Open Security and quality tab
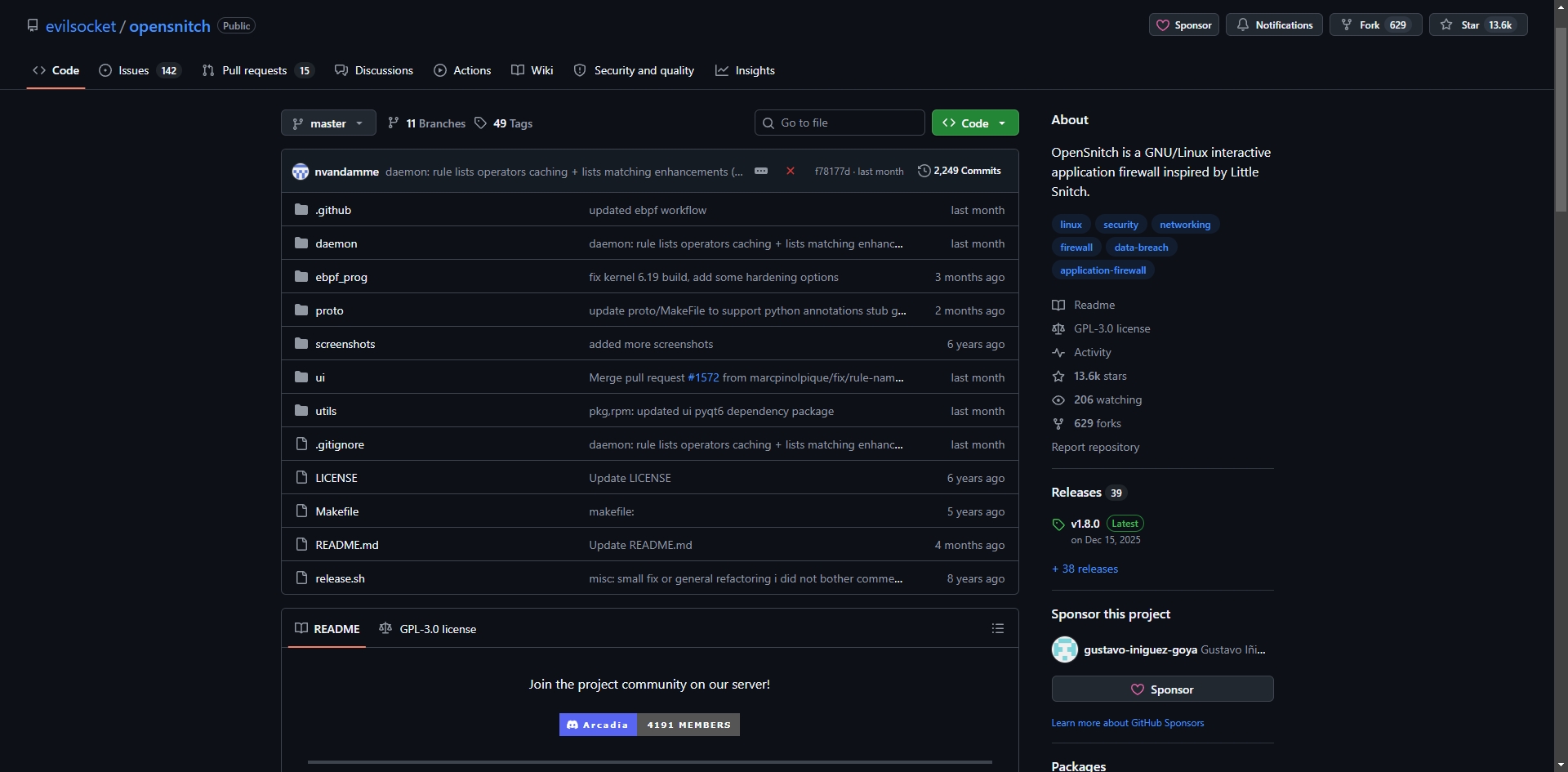Screen dimensions: 1568x772 634,70
